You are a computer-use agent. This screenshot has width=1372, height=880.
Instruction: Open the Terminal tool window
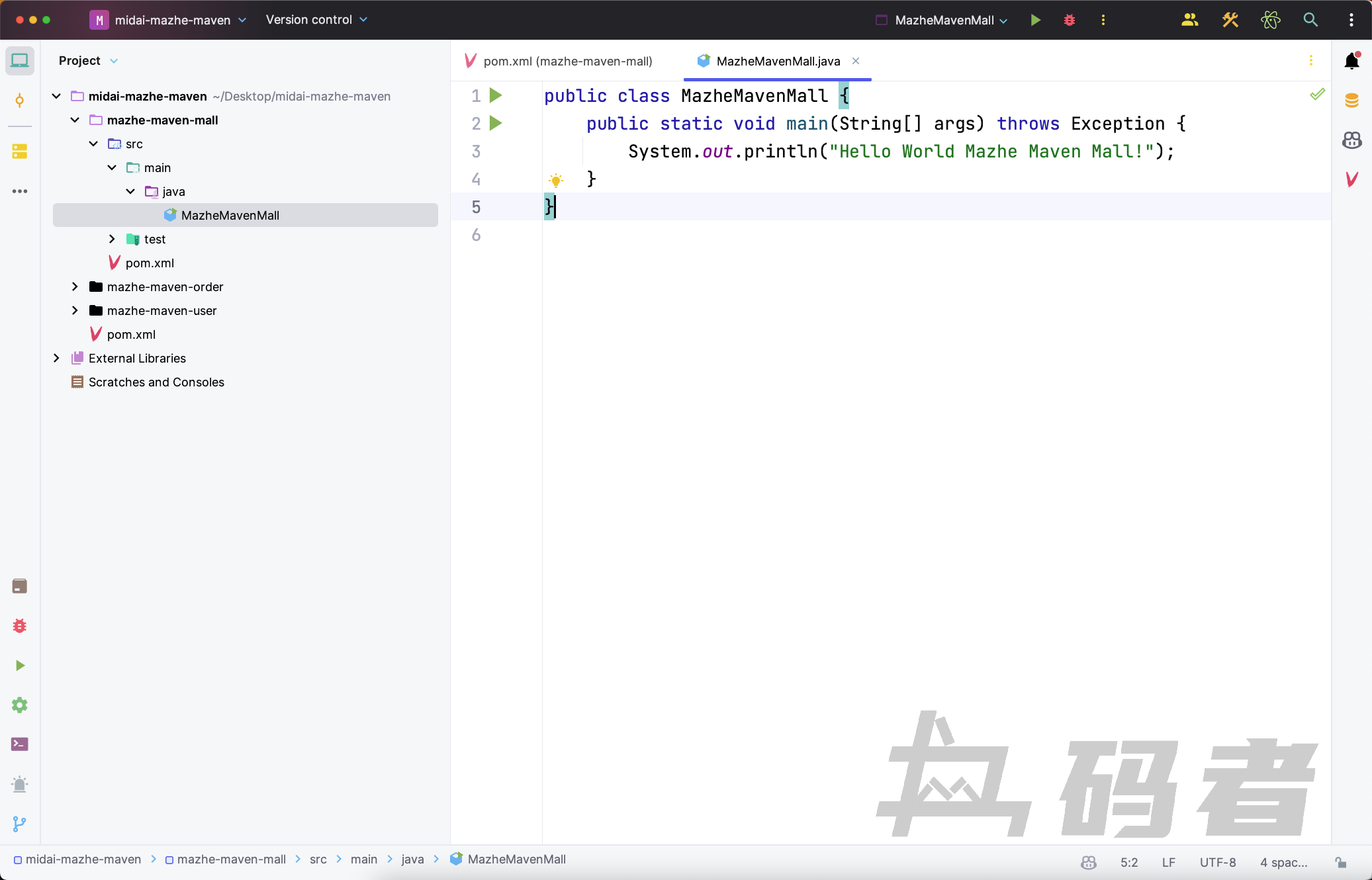pyautogui.click(x=20, y=744)
